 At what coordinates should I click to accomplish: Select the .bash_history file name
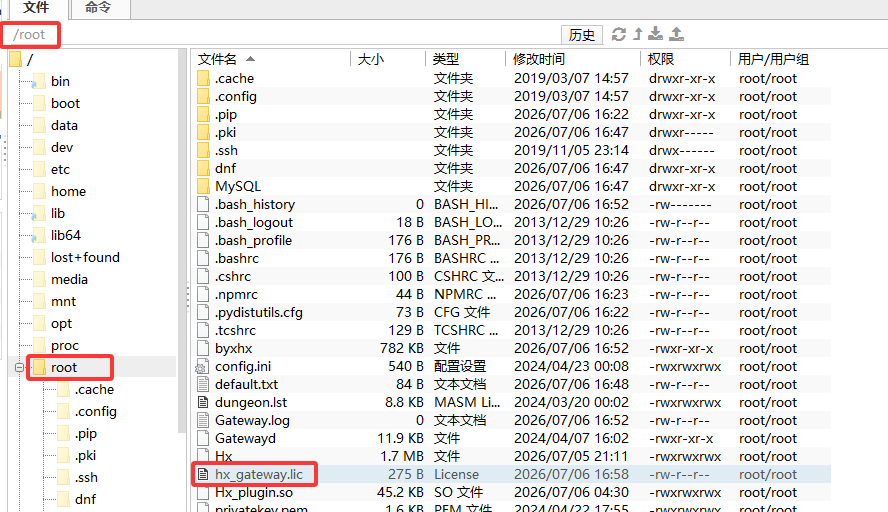click(x=255, y=204)
